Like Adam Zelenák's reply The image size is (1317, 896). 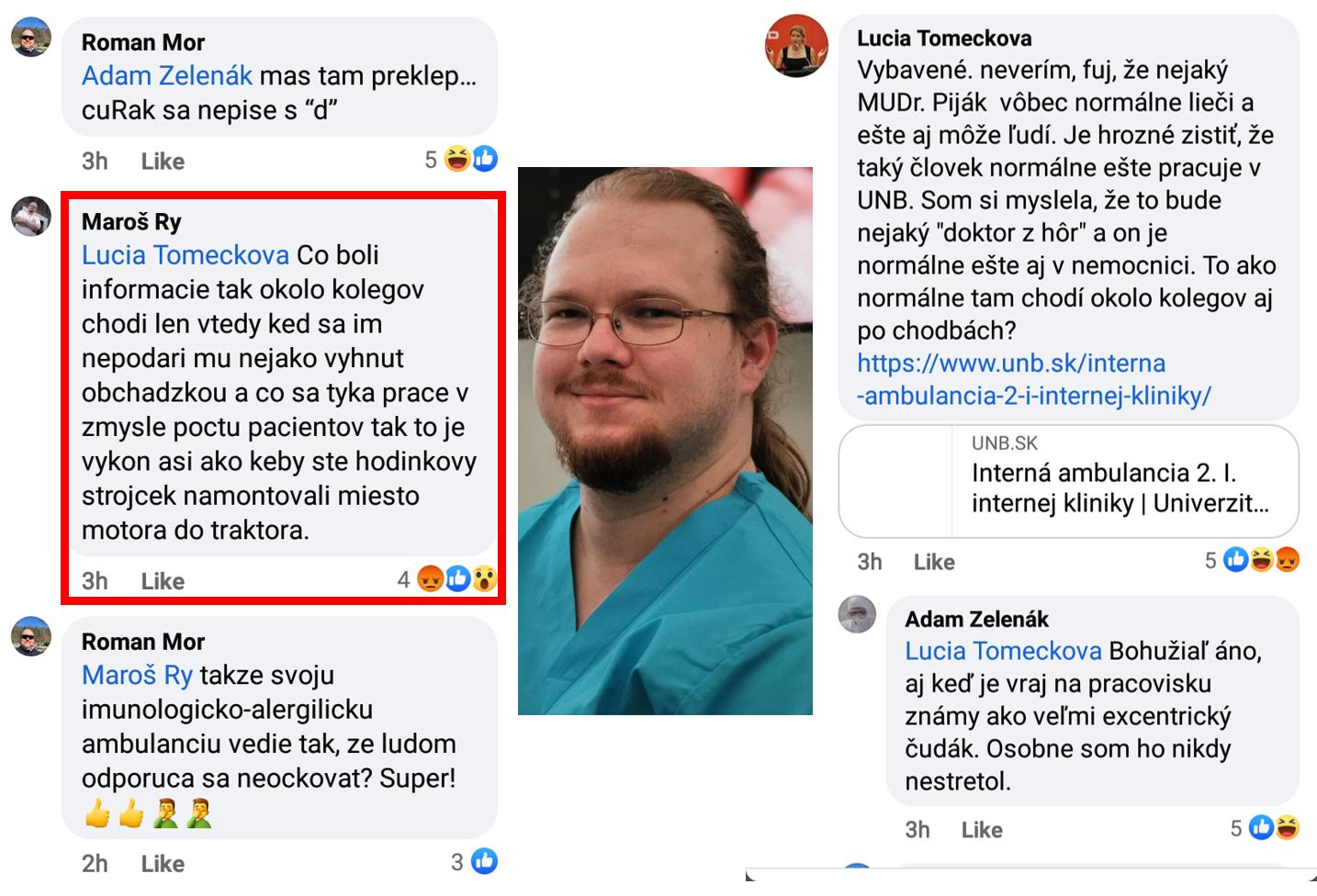click(982, 830)
